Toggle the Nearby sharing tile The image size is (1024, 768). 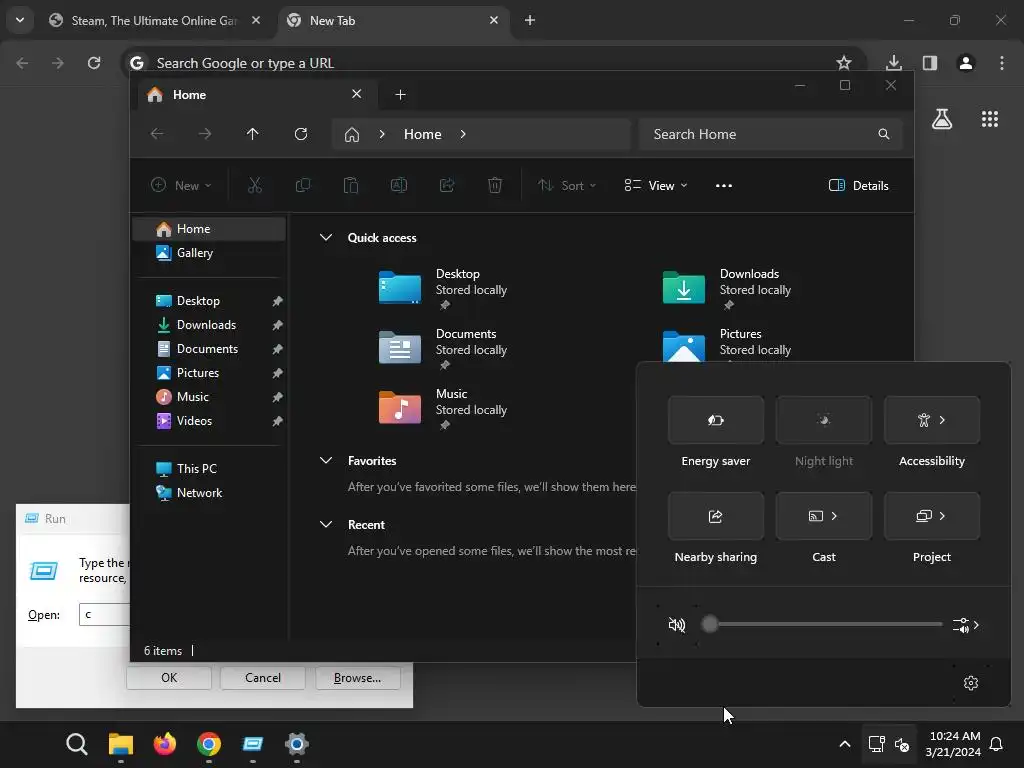[x=716, y=516]
